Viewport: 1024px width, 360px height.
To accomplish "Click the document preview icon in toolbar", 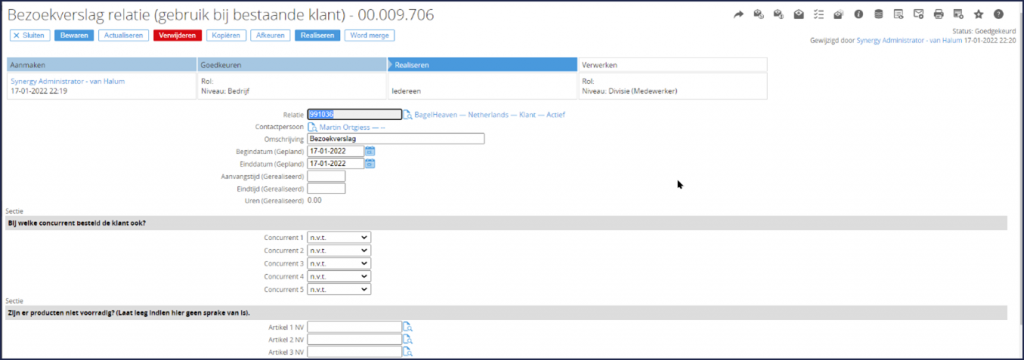I will (x=899, y=14).
